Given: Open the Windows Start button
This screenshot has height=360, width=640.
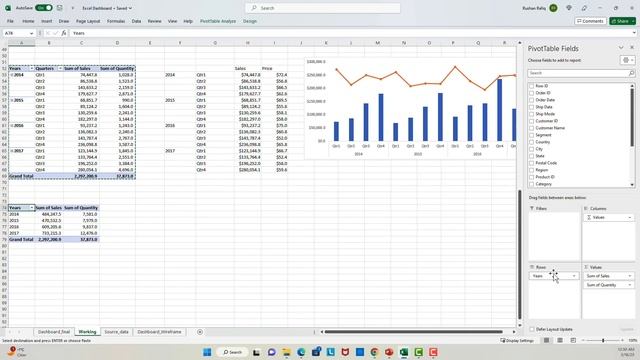Looking at the screenshot, I should point(207,352).
